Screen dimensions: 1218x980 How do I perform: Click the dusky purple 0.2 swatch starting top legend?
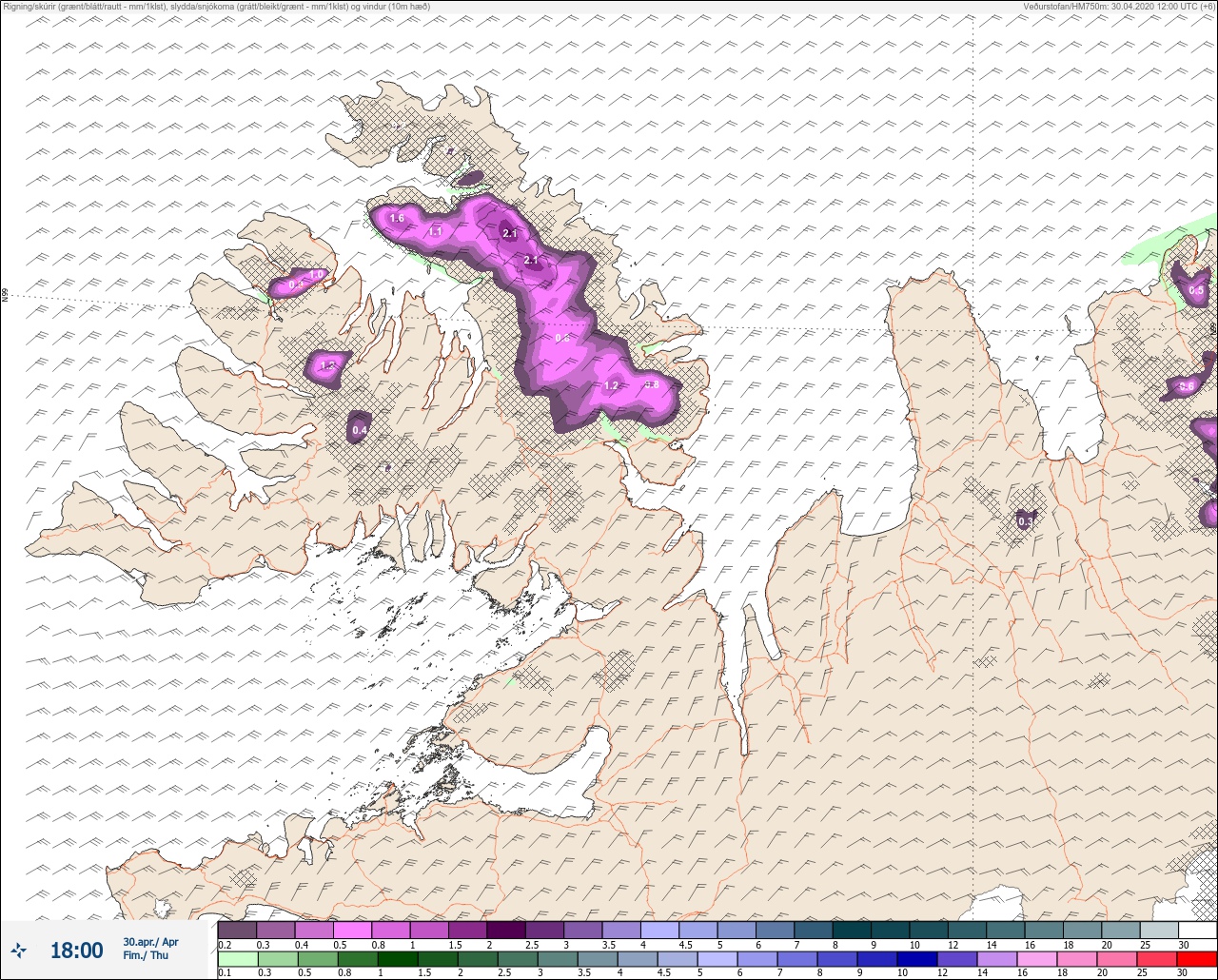click(237, 930)
